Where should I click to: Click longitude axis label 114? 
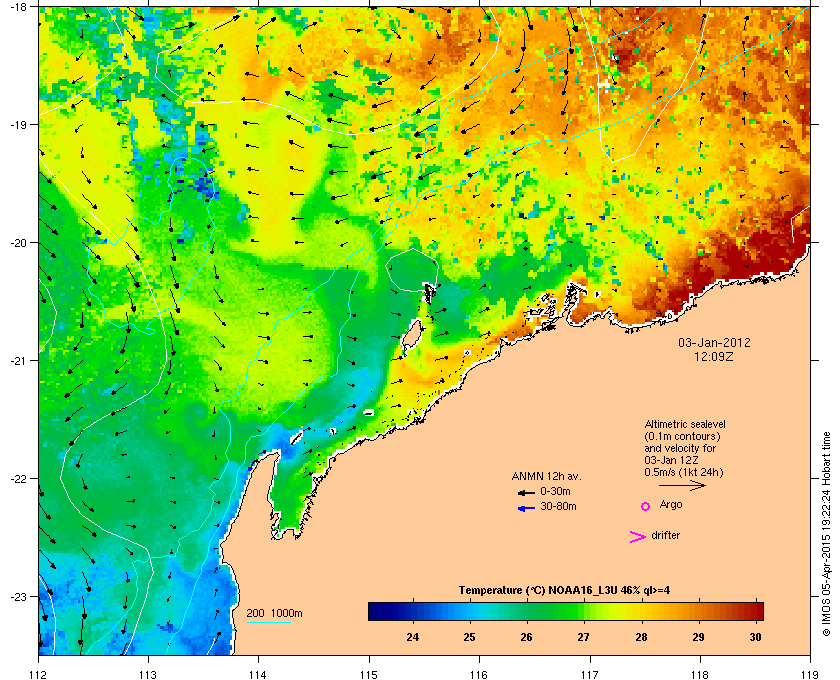click(x=258, y=675)
